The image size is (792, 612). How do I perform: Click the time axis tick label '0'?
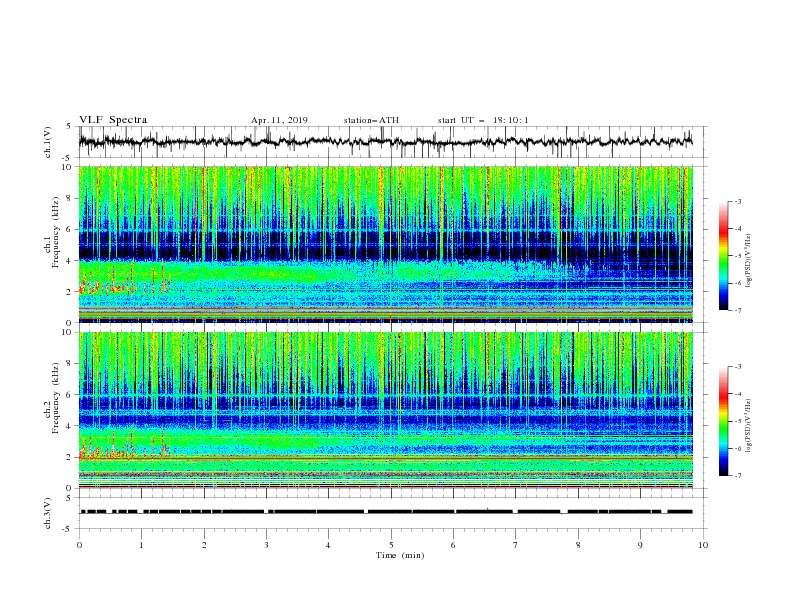pos(79,545)
